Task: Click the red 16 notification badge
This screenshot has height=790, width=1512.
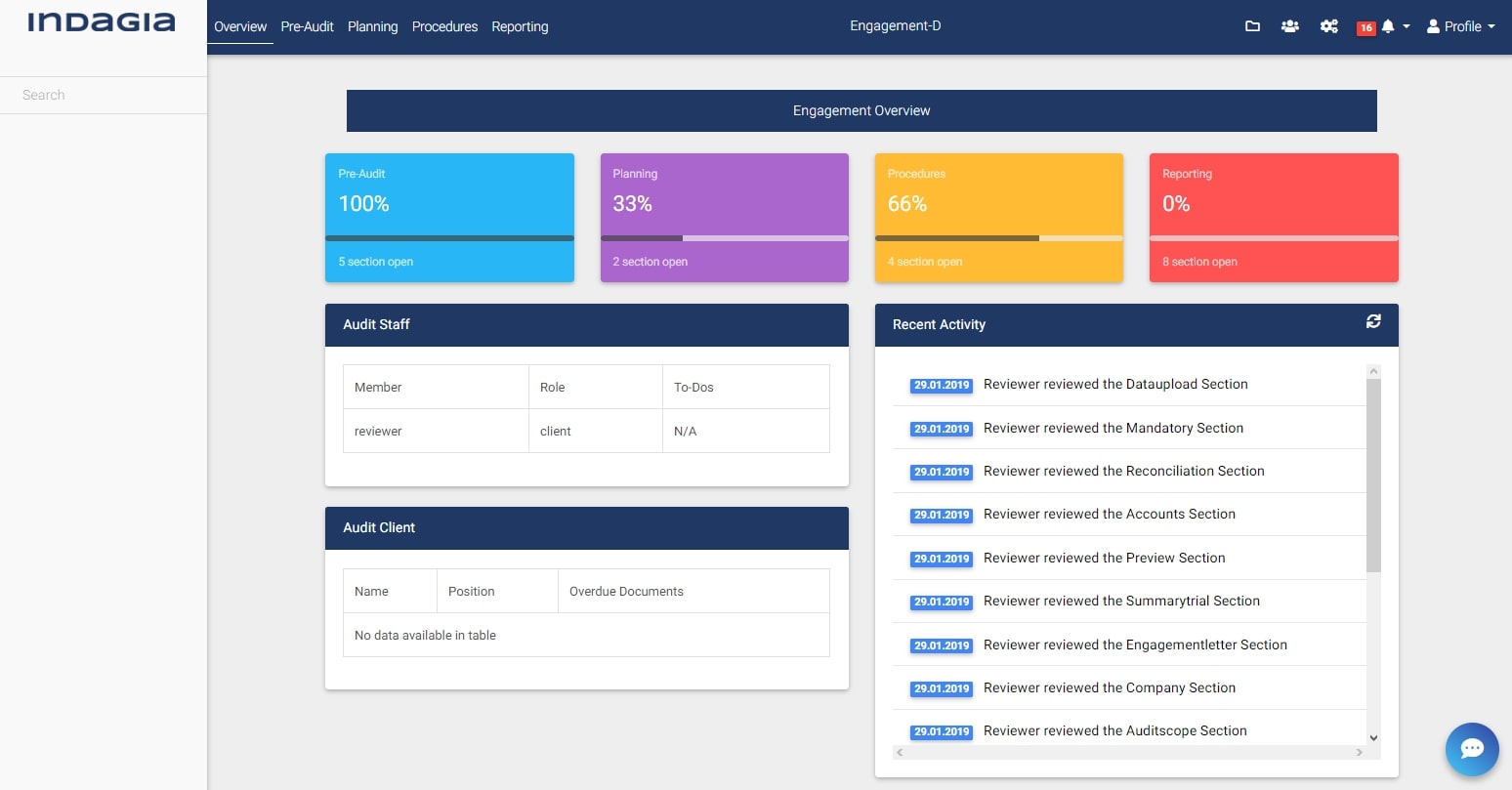Action: [1365, 27]
